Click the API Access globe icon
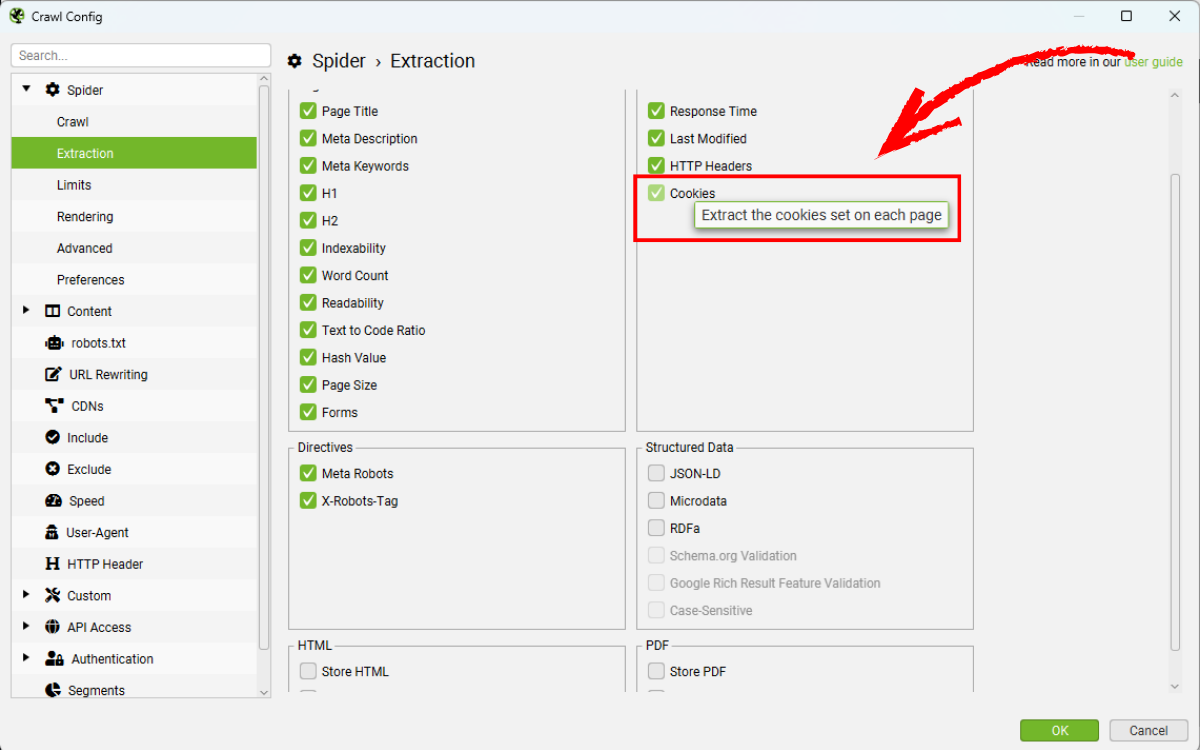Viewport: 1200px width, 750px height. click(x=53, y=627)
